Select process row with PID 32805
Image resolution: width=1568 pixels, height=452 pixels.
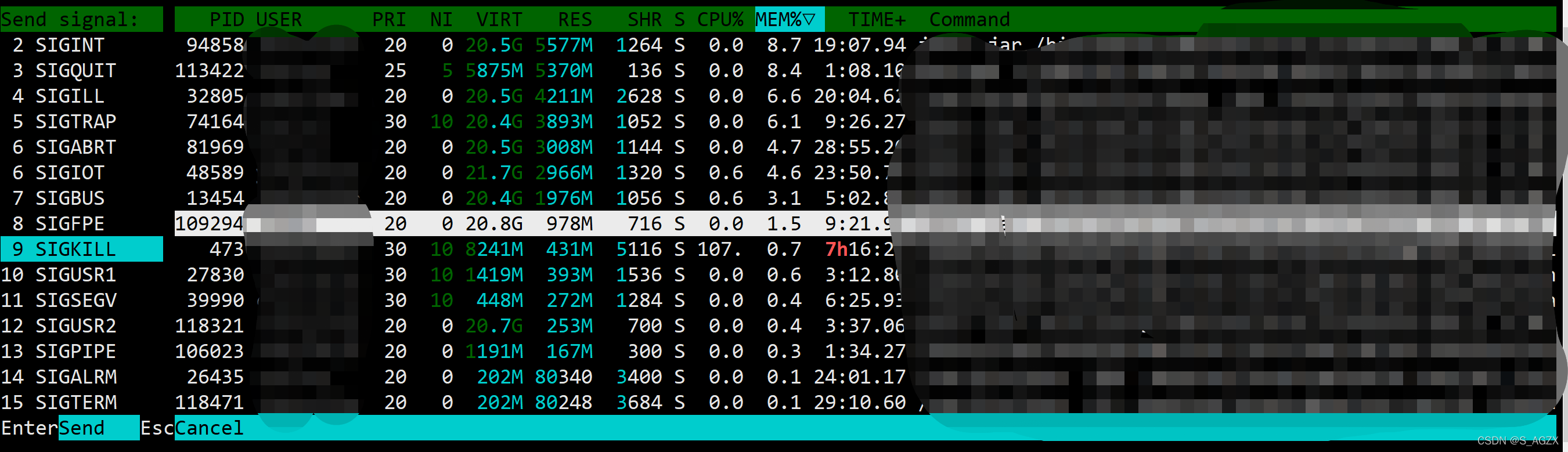click(865, 96)
